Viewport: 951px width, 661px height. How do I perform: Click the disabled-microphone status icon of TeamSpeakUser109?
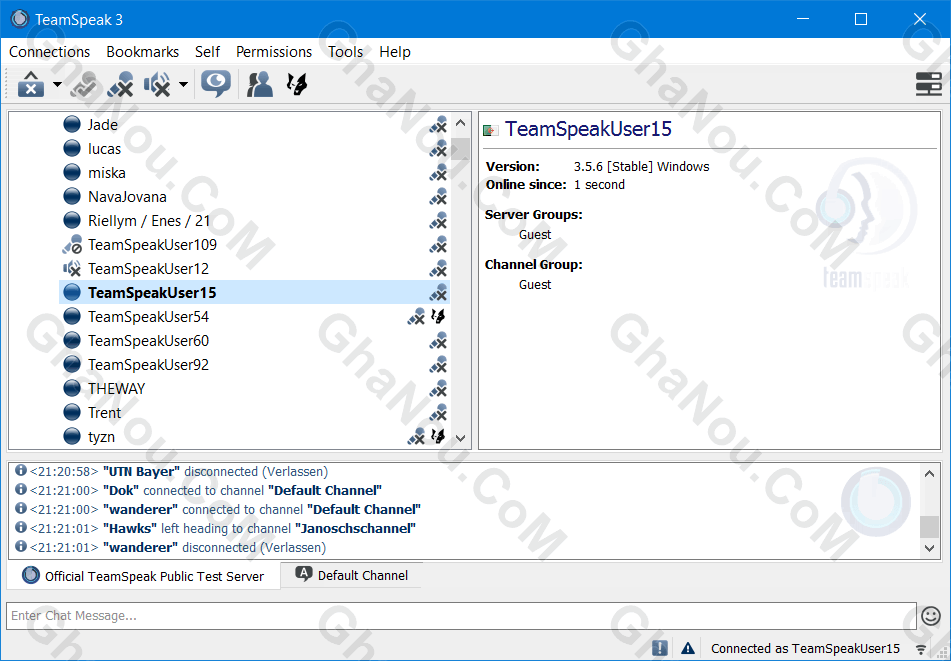pyautogui.click(x=72, y=245)
